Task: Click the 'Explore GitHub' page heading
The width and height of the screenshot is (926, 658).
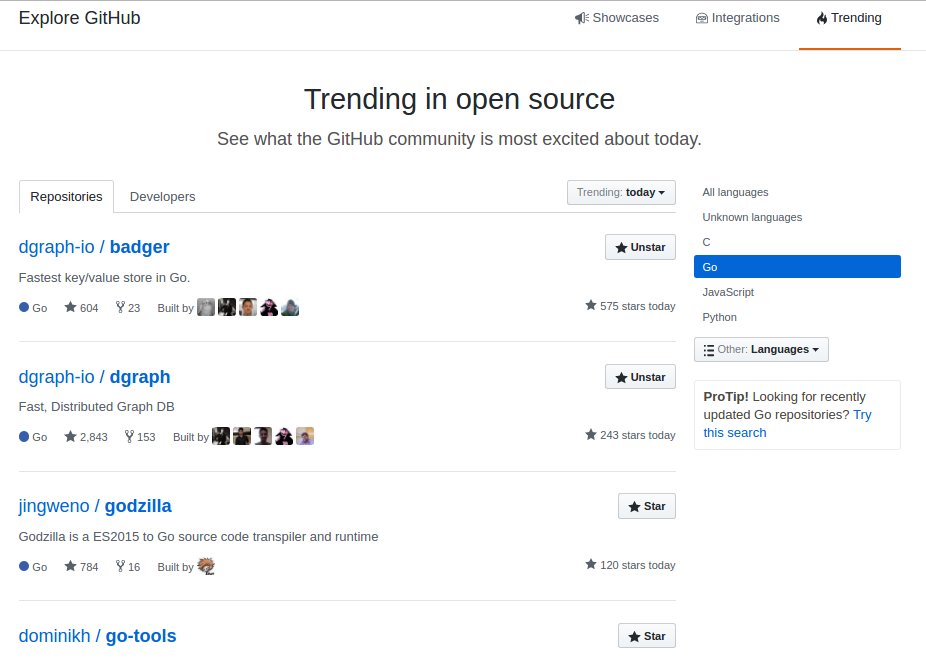Action: pos(80,18)
